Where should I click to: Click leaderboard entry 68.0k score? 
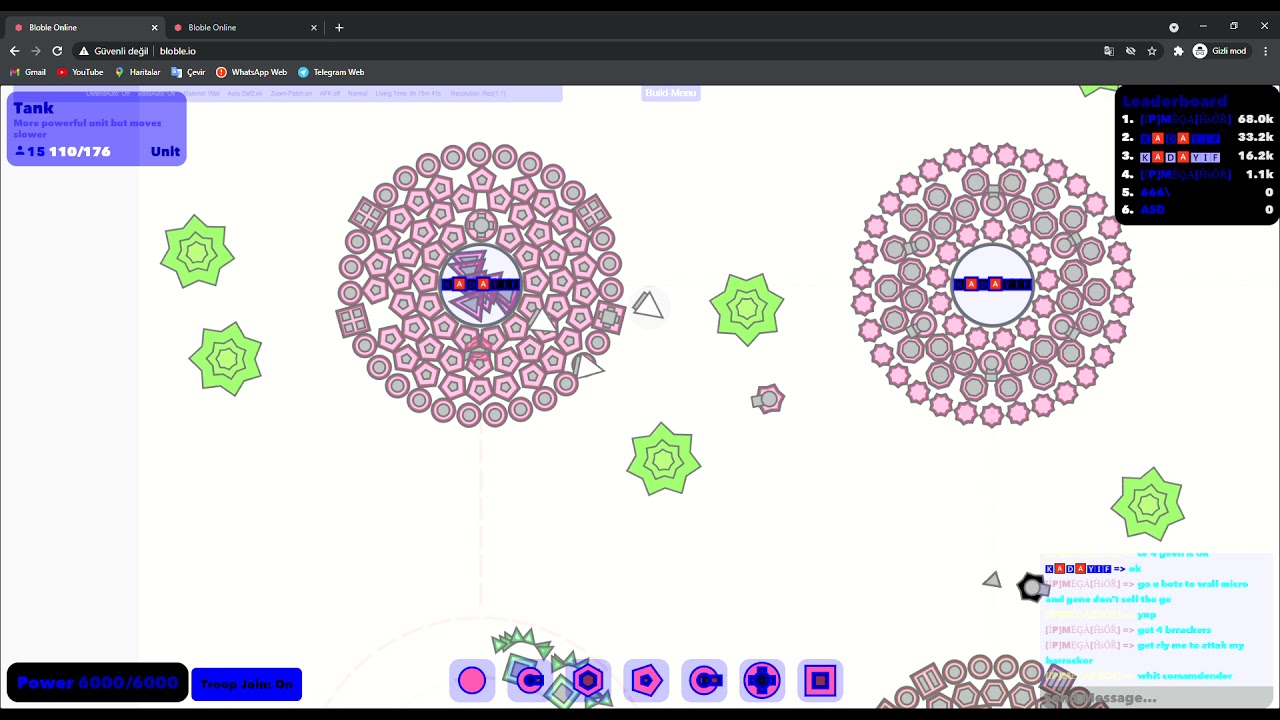click(1255, 119)
